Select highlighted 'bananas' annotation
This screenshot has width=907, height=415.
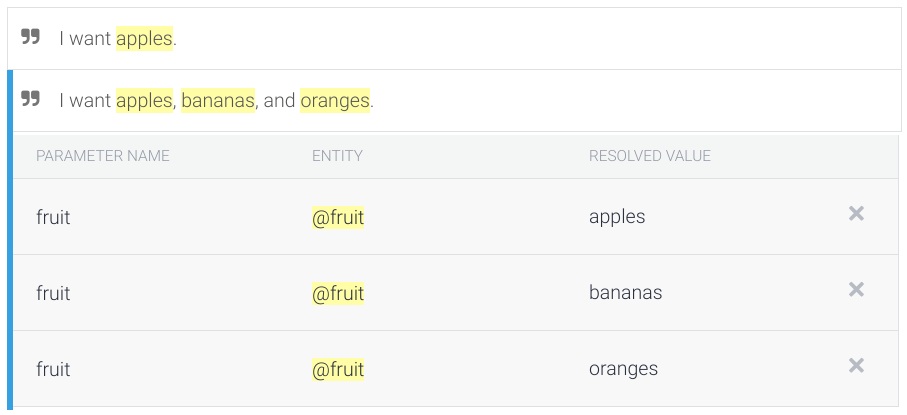(217, 101)
